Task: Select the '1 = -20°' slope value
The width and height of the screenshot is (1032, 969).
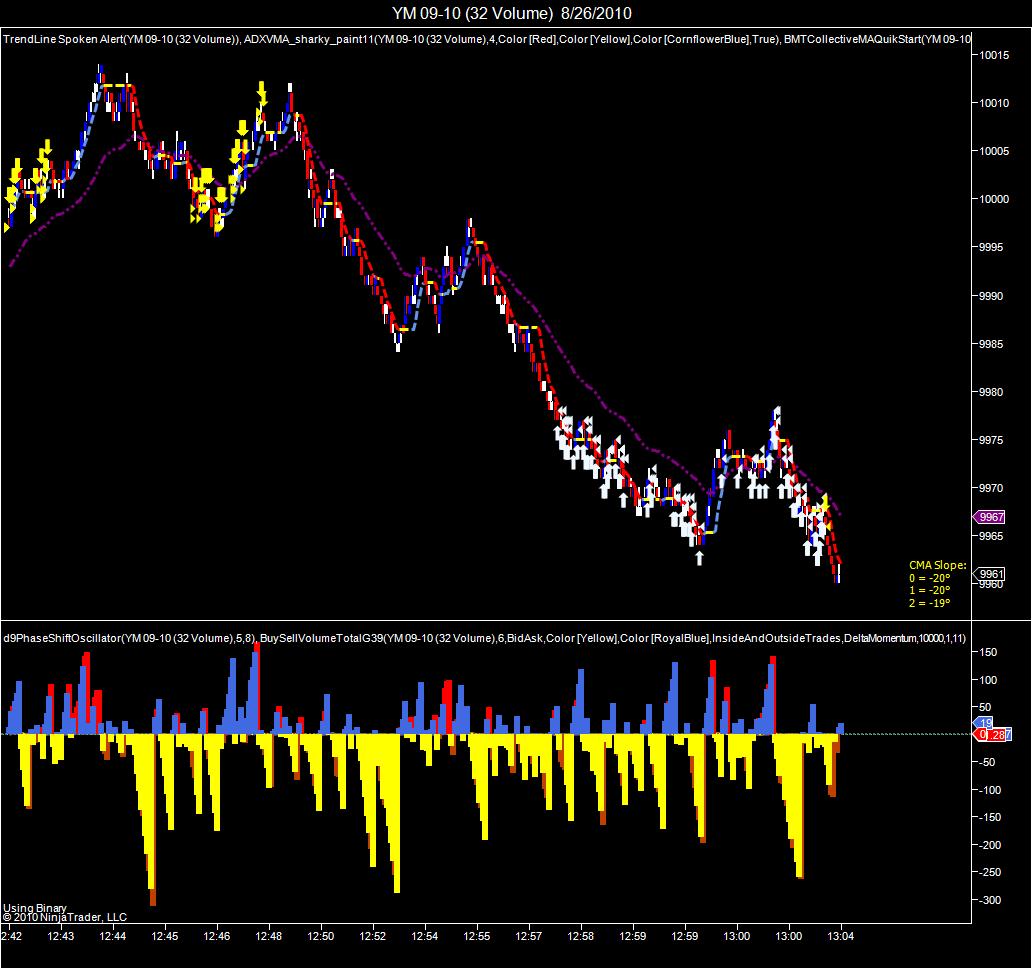Action: 929,590
